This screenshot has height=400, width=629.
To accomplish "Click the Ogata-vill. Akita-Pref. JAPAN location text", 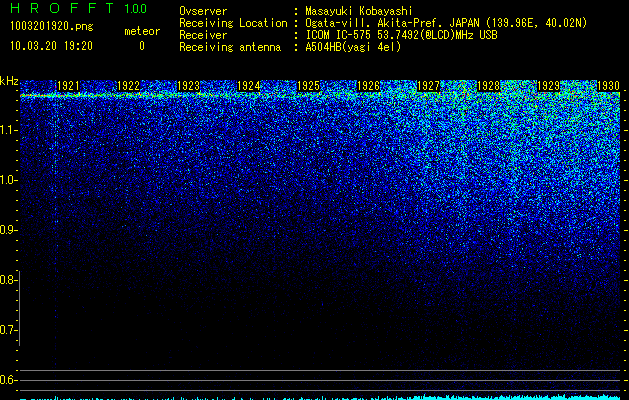I will pyautogui.click(x=446, y=23).
